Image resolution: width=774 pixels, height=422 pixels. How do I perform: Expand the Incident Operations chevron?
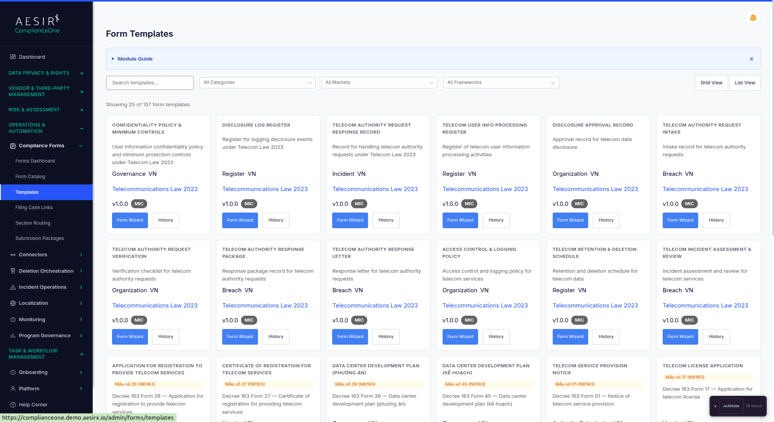point(81,287)
